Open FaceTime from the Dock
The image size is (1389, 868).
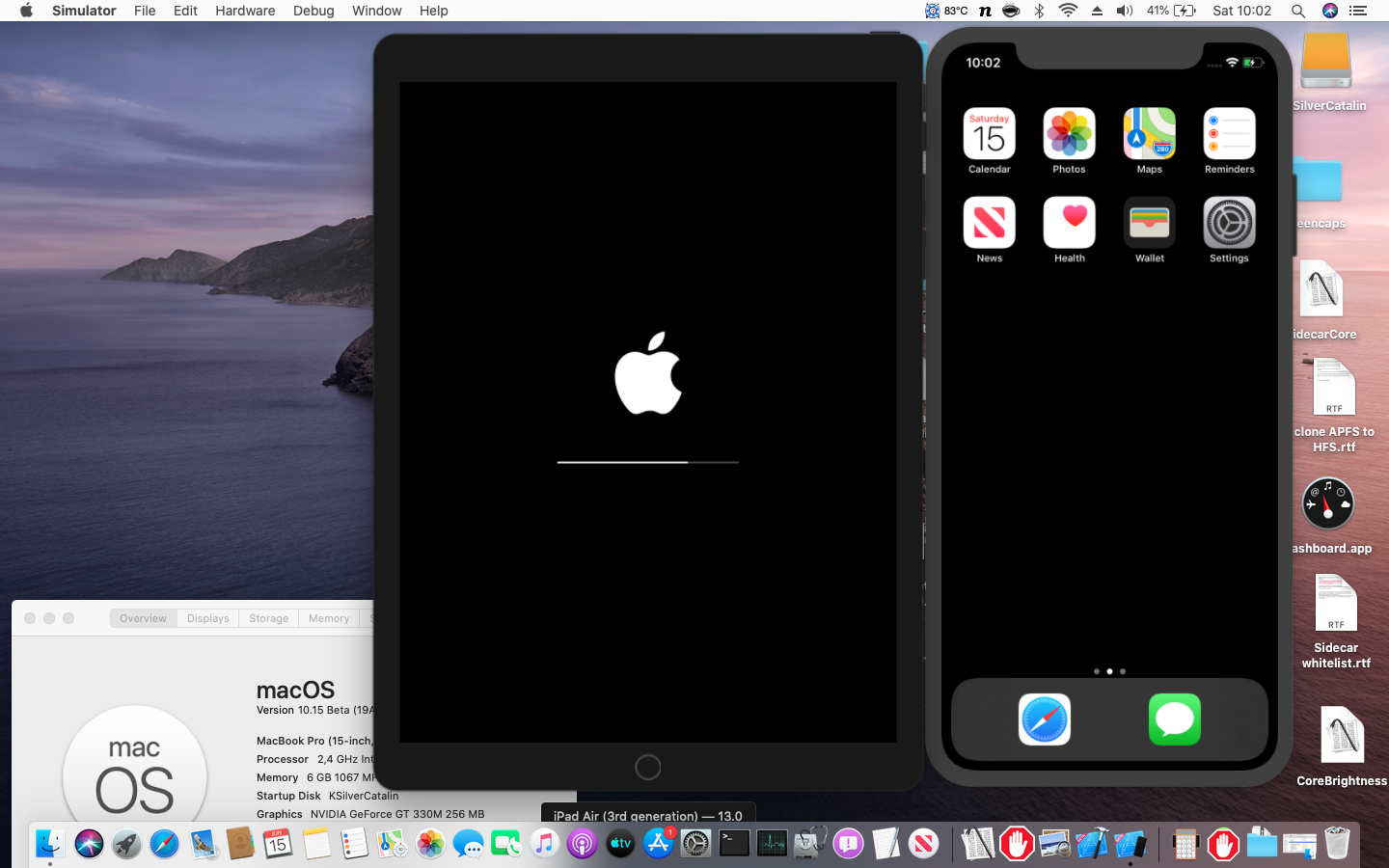[505, 844]
